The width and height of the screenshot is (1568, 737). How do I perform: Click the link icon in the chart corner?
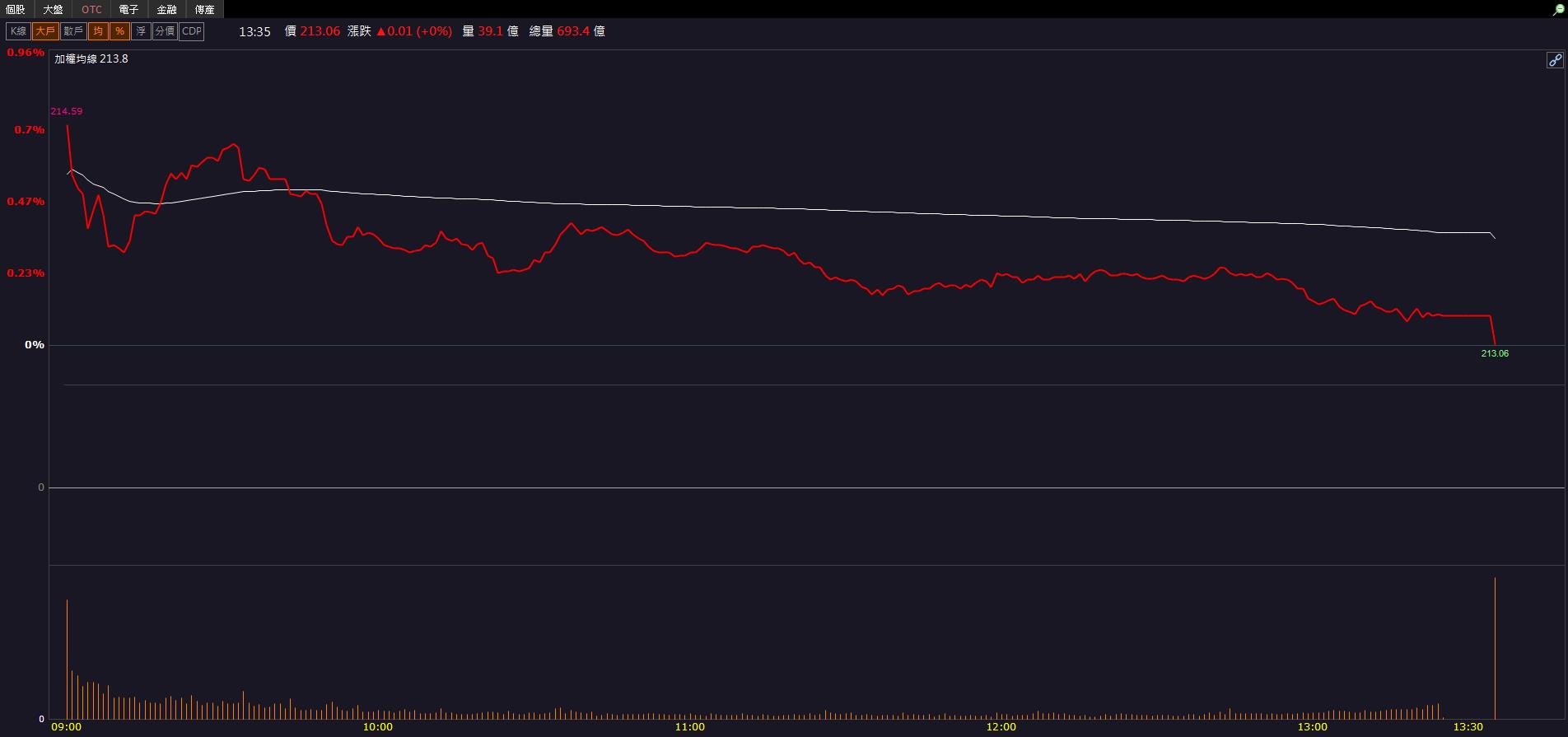[1554, 60]
